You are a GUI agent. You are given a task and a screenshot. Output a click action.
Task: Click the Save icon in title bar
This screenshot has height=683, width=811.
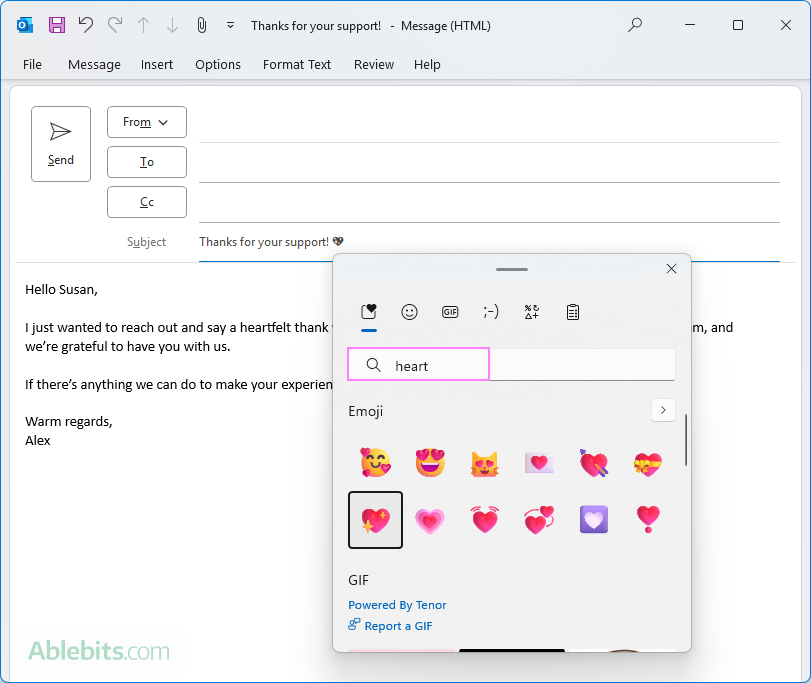(57, 25)
